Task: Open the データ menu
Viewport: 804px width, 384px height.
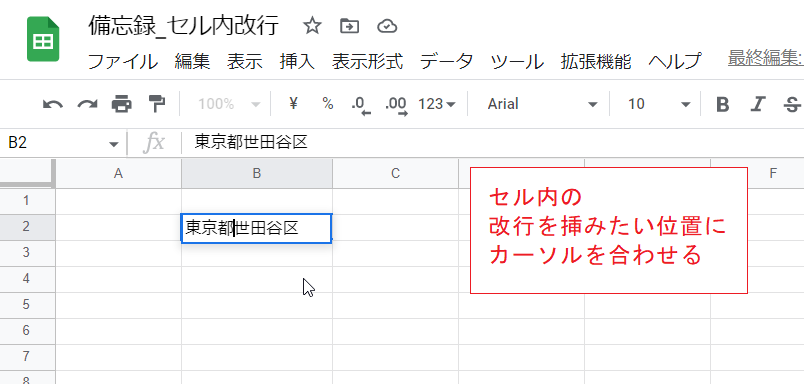Action: tap(447, 62)
